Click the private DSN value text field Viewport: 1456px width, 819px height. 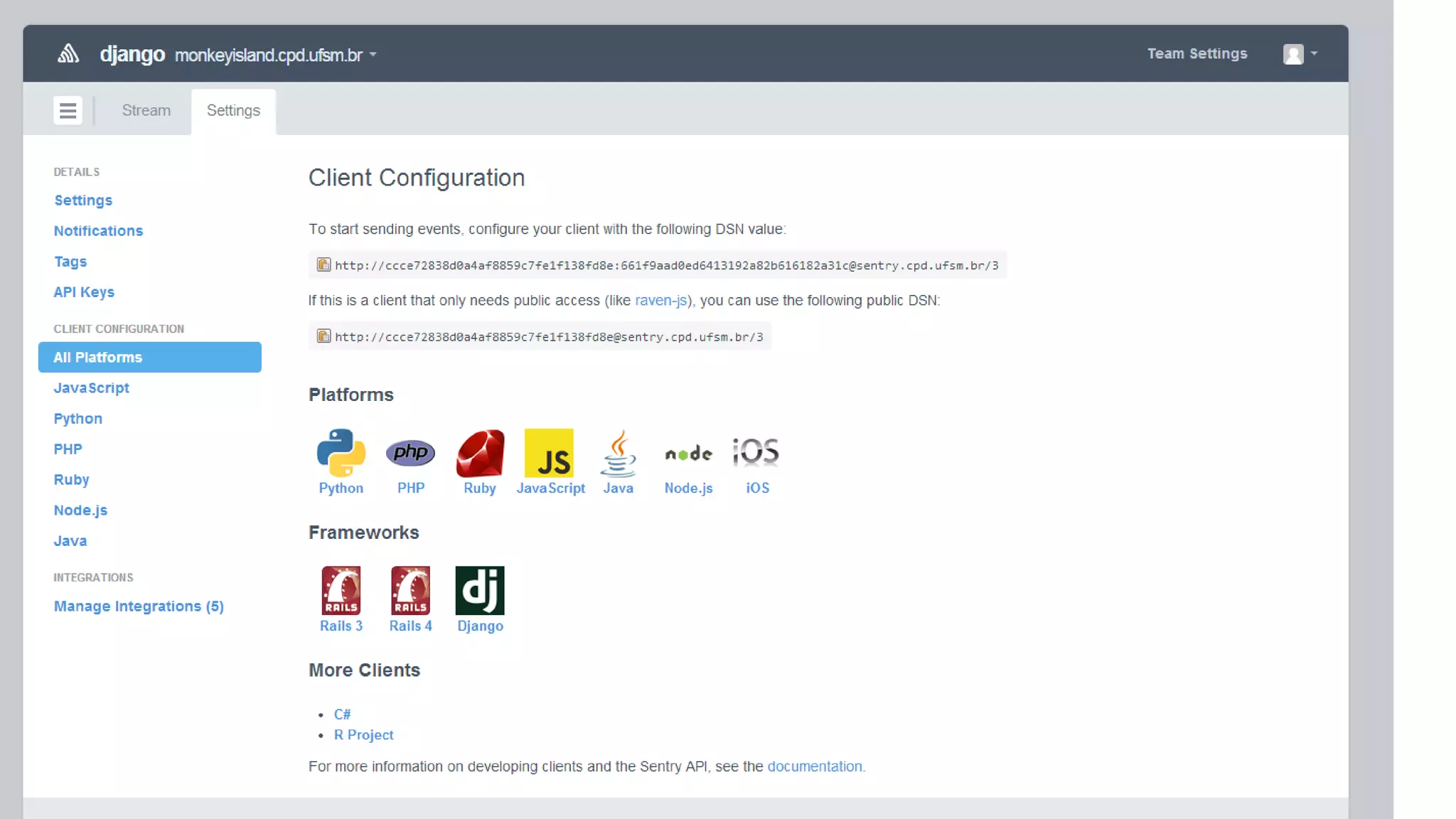tap(666, 266)
